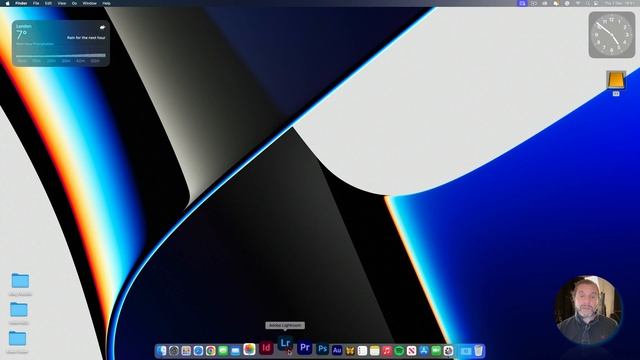Select the middle desktop folder

tap(19, 310)
